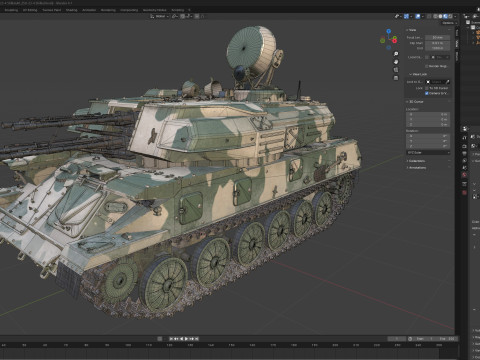Enable the Local Camera checkbox
Screen dimensions: 480x360
click(427, 57)
